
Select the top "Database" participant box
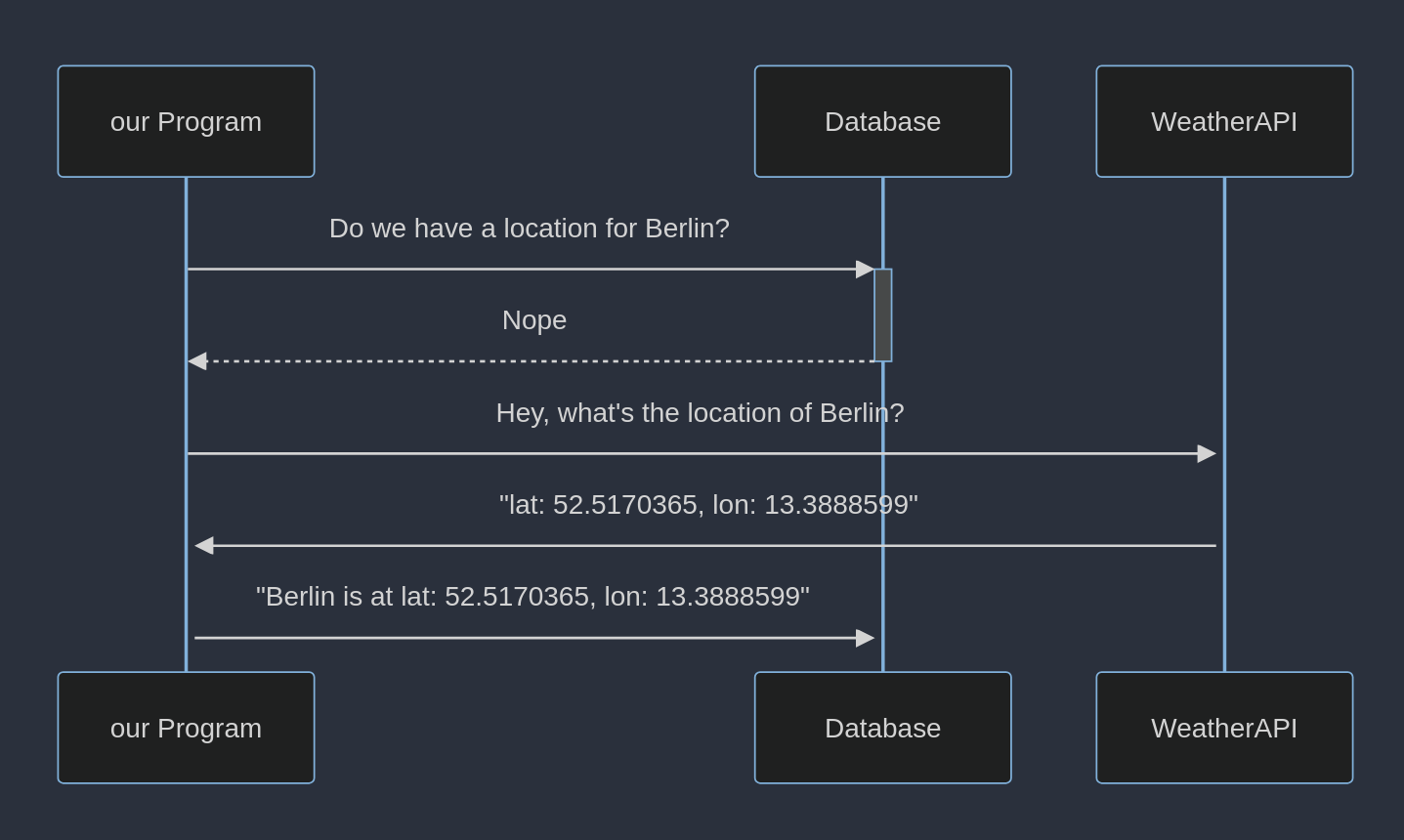(882, 121)
